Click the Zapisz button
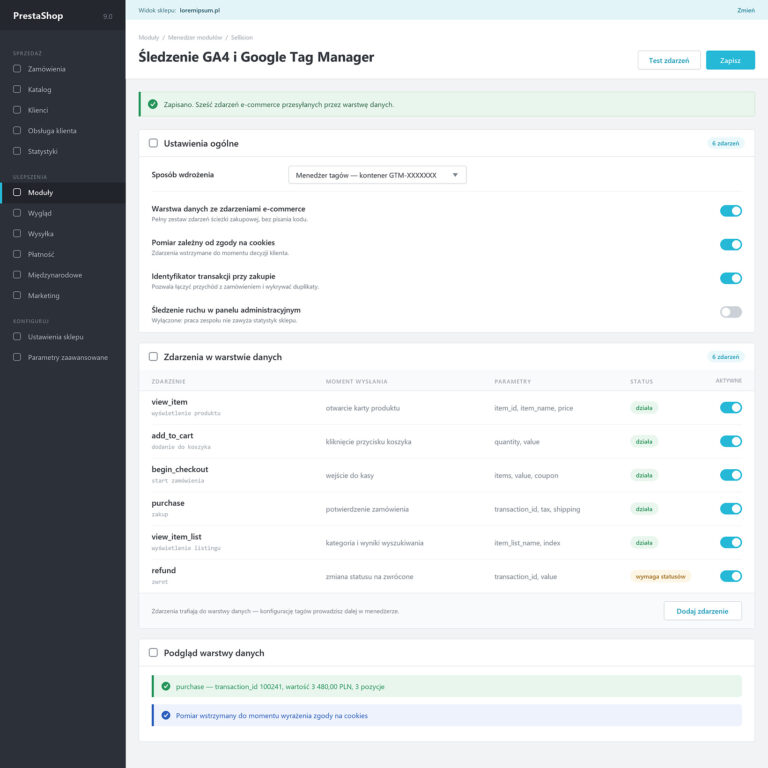The width and height of the screenshot is (768, 768). (730, 60)
